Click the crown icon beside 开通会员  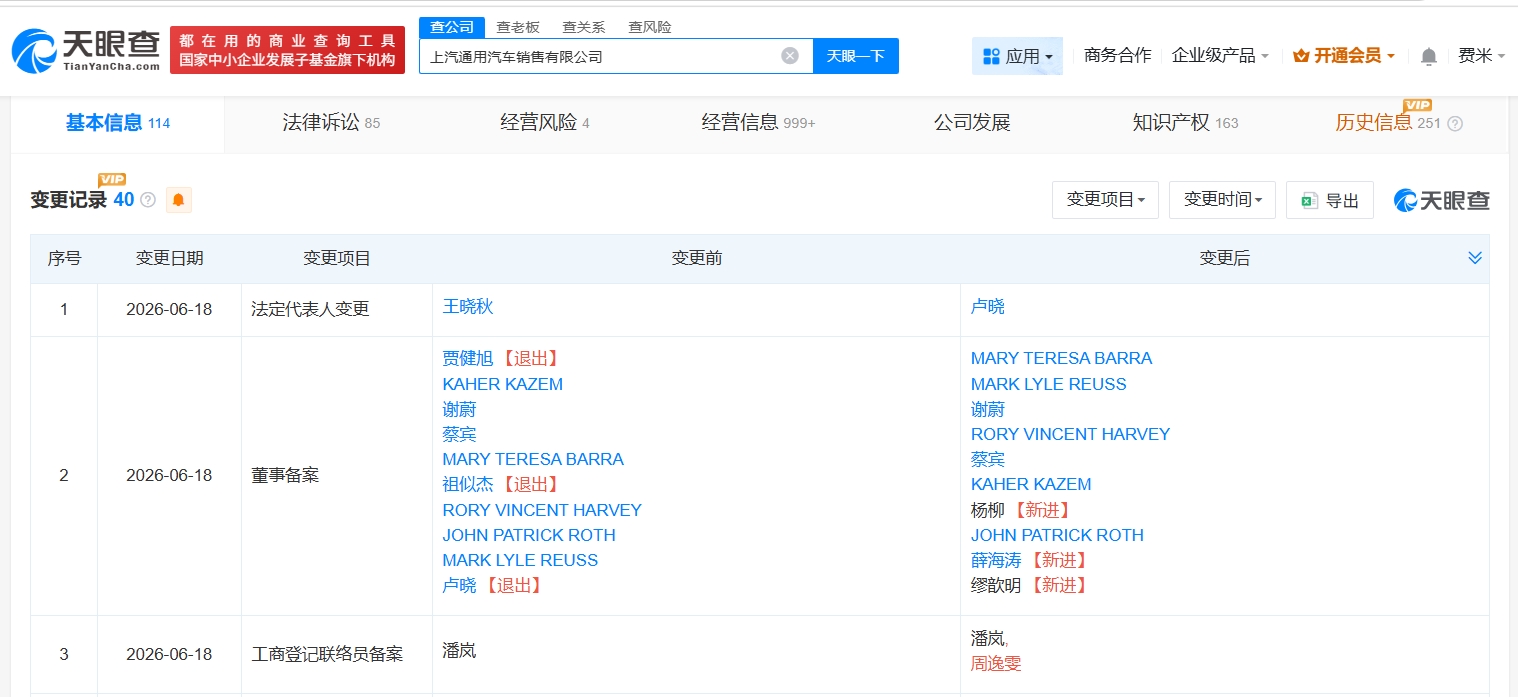tap(1301, 56)
